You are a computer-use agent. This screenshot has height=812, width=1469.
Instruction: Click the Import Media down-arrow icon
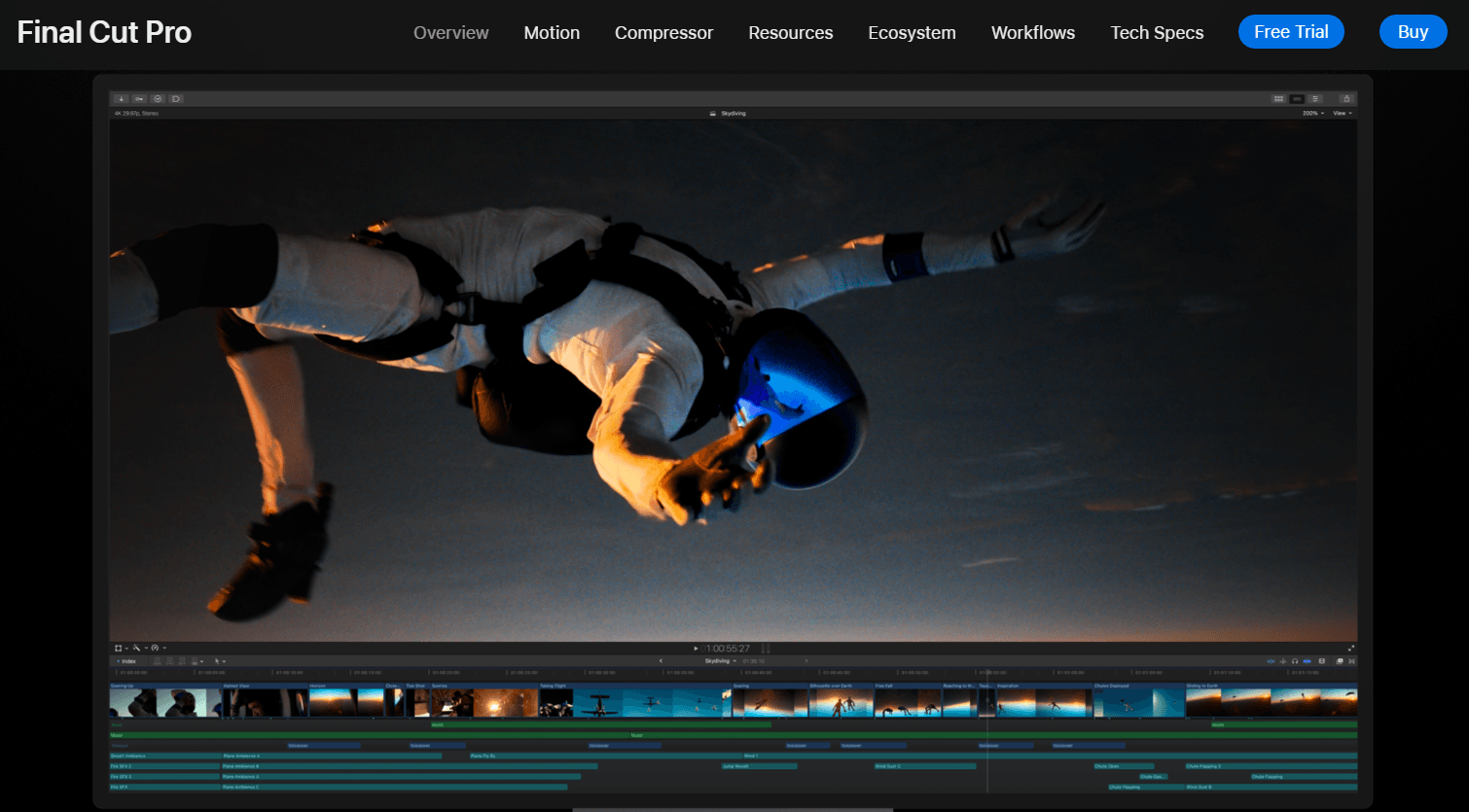click(x=121, y=98)
